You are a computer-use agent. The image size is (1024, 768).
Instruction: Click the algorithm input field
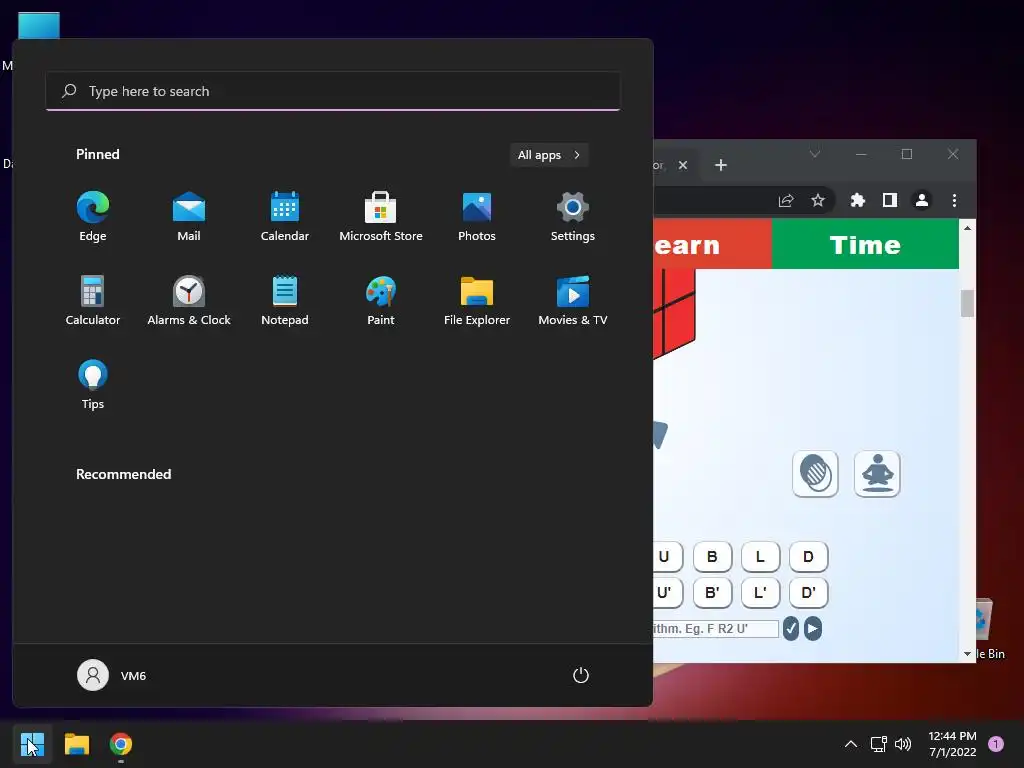click(716, 629)
